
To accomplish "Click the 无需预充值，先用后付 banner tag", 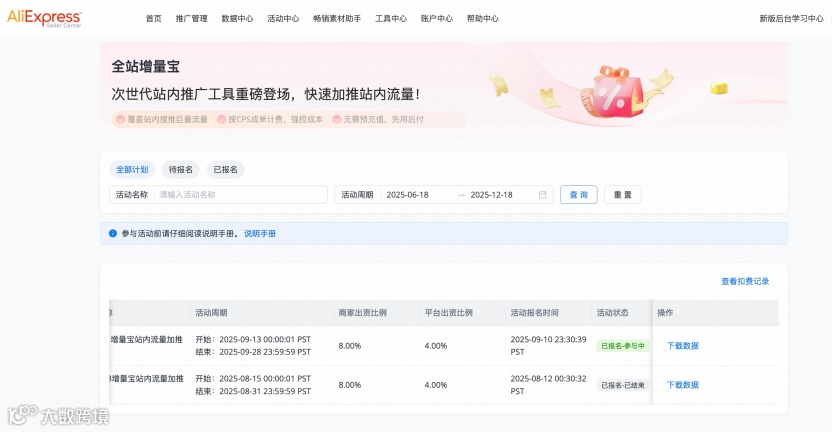I will tap(378, 119).
